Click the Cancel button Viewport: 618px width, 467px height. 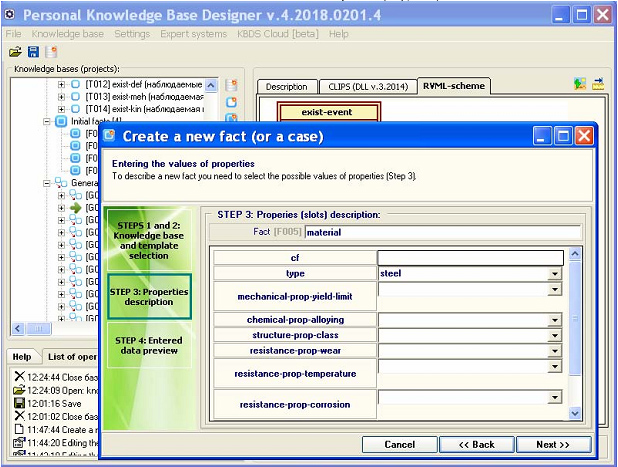point(399,445)
